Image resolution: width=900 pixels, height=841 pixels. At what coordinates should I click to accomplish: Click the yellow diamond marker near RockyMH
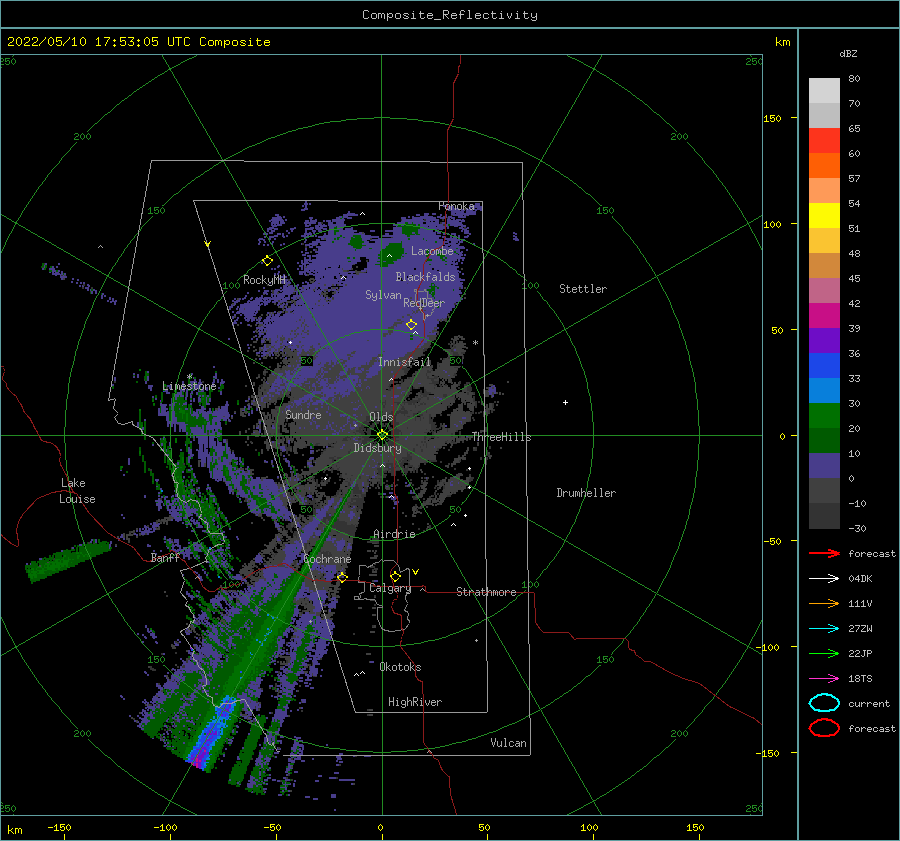coord(267,261)
